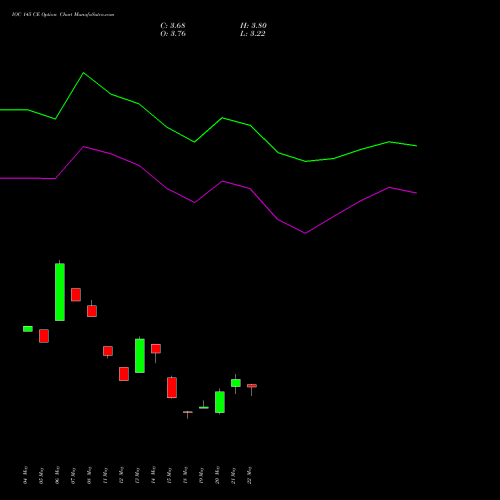
Task: Click the 05 May date label
Action: (42, 475)
